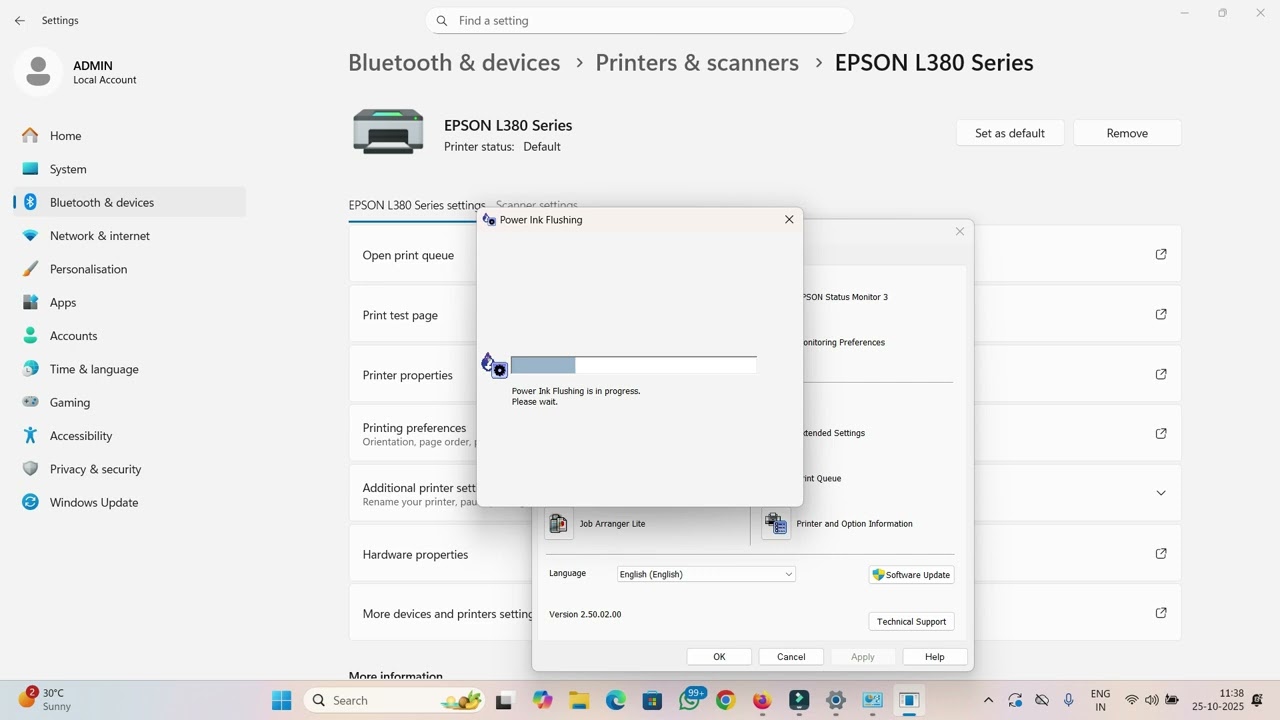The height and width of the screenshot is (720, 1280).
Task: Select Bluetooth & devices in sidebar
Action: click(130, 202)
